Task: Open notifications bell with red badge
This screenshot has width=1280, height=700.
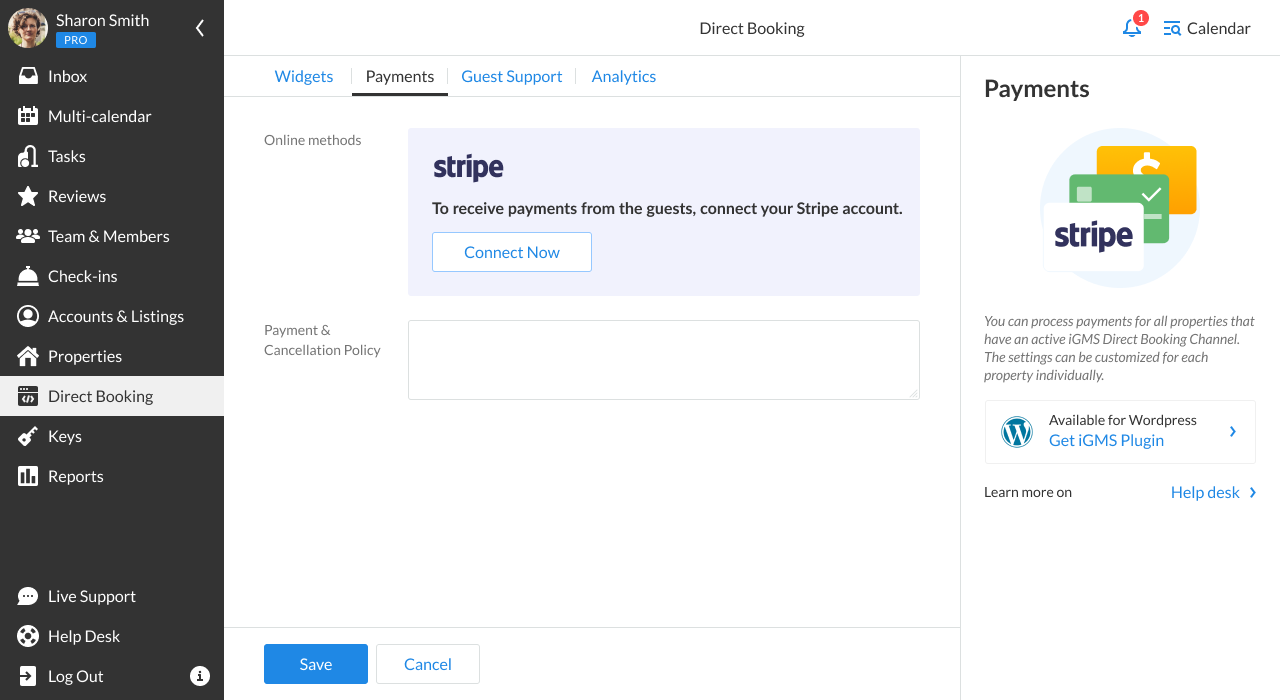Action: (1133, 27)
